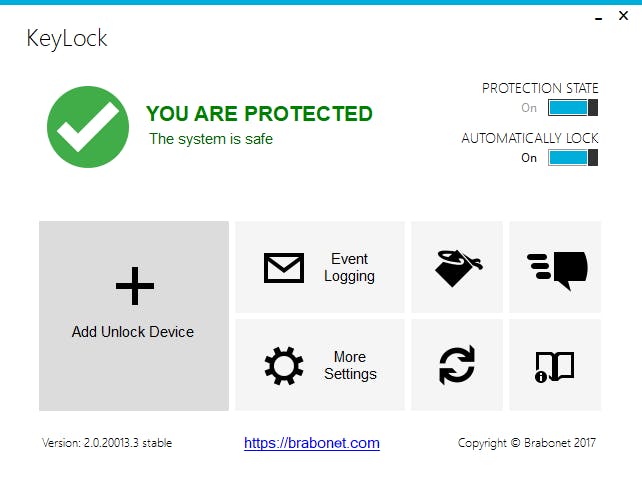Viewport: 642px width, 496px height.
Task: Click the version number text
Action: [x=106, y=443]
